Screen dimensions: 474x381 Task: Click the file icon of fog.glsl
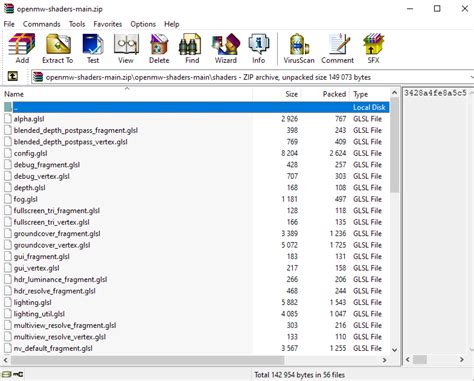pyautogui.click(x=8, y=199)
